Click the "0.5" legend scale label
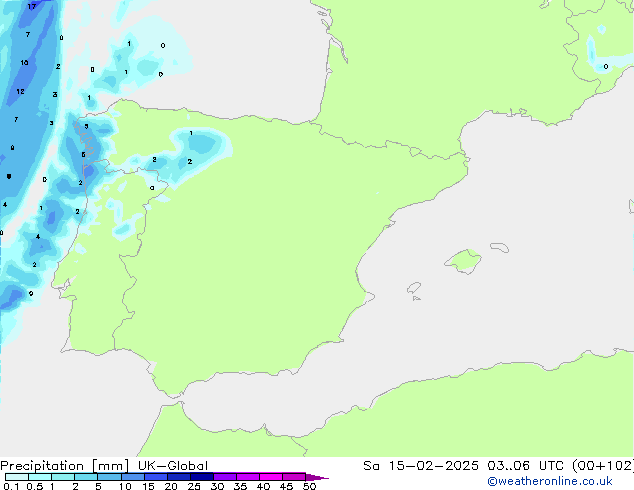The image size is (634, 490). (x=35, y=486)
